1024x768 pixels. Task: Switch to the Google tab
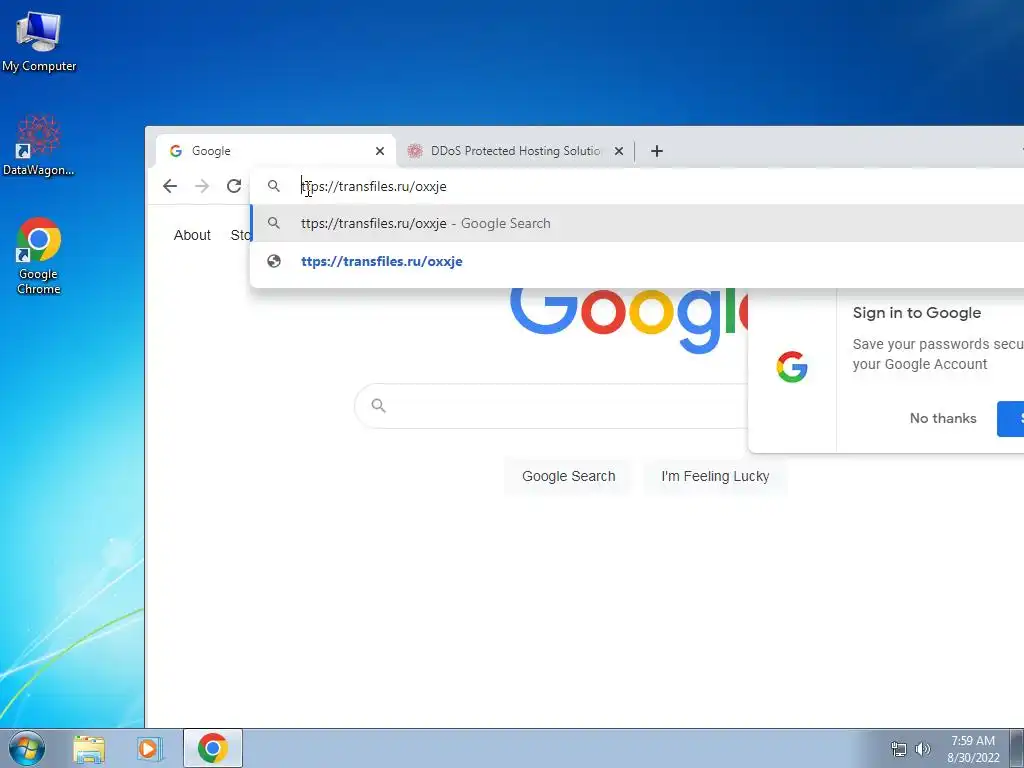point(276,151)
